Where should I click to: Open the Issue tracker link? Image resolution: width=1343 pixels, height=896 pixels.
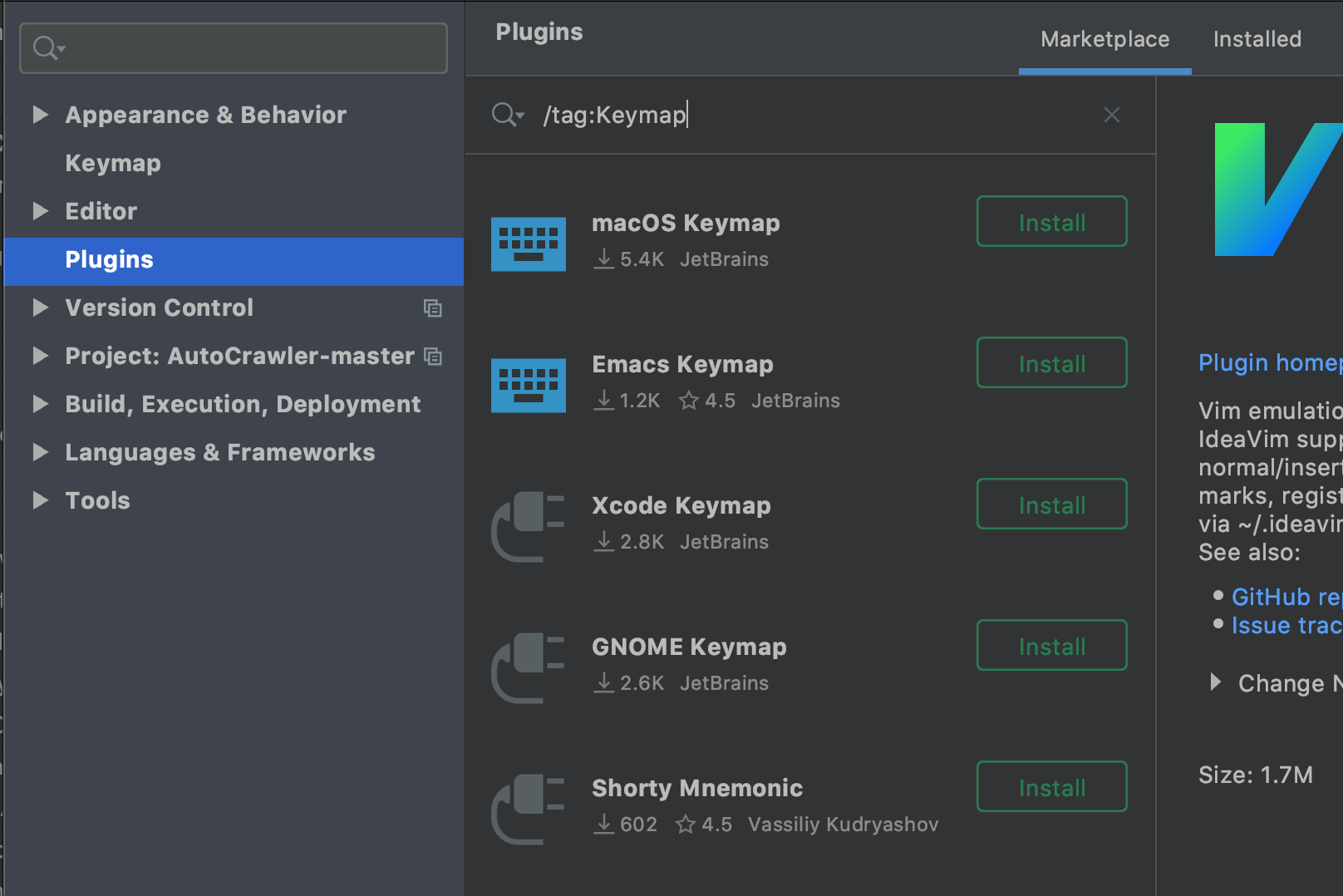point(1286,625)
